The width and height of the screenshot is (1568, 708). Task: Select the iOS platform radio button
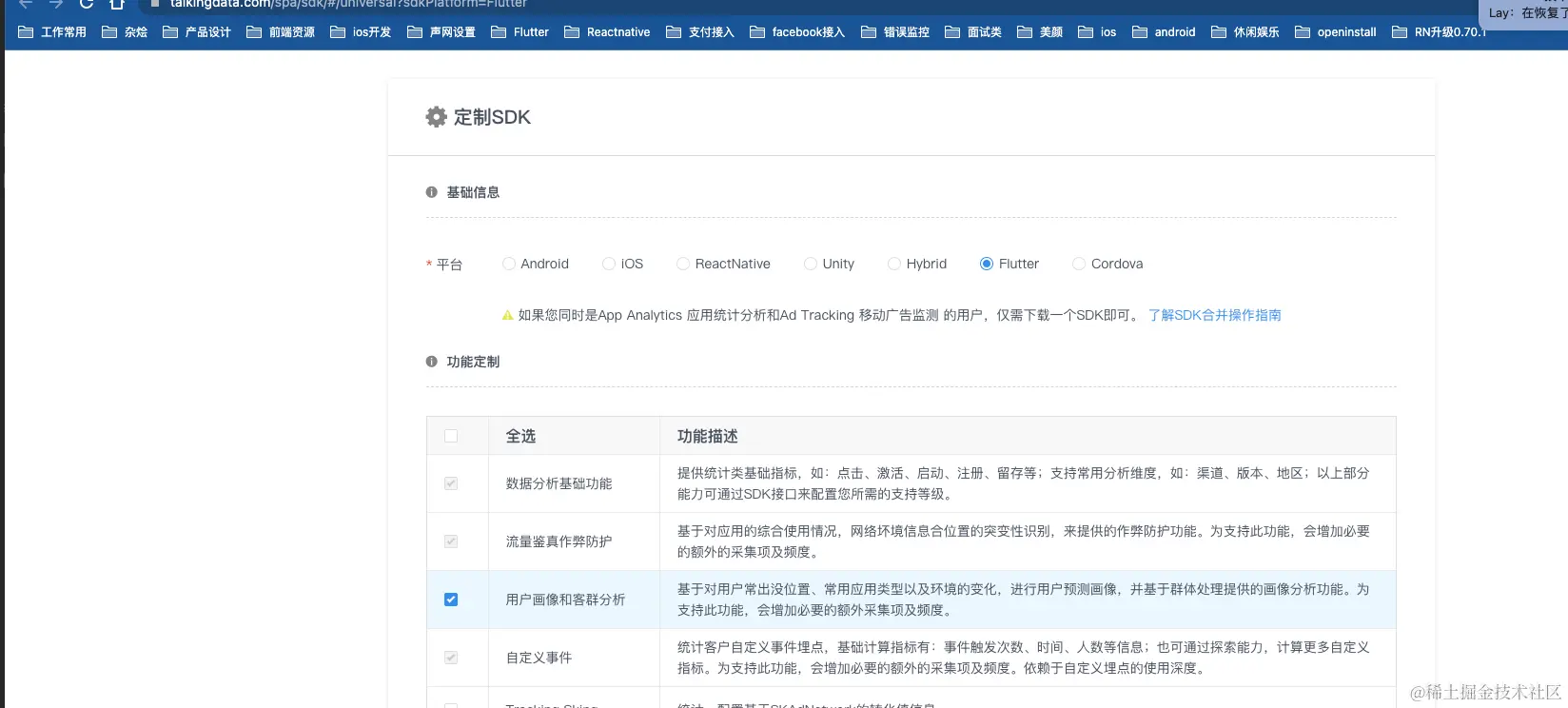609,264
